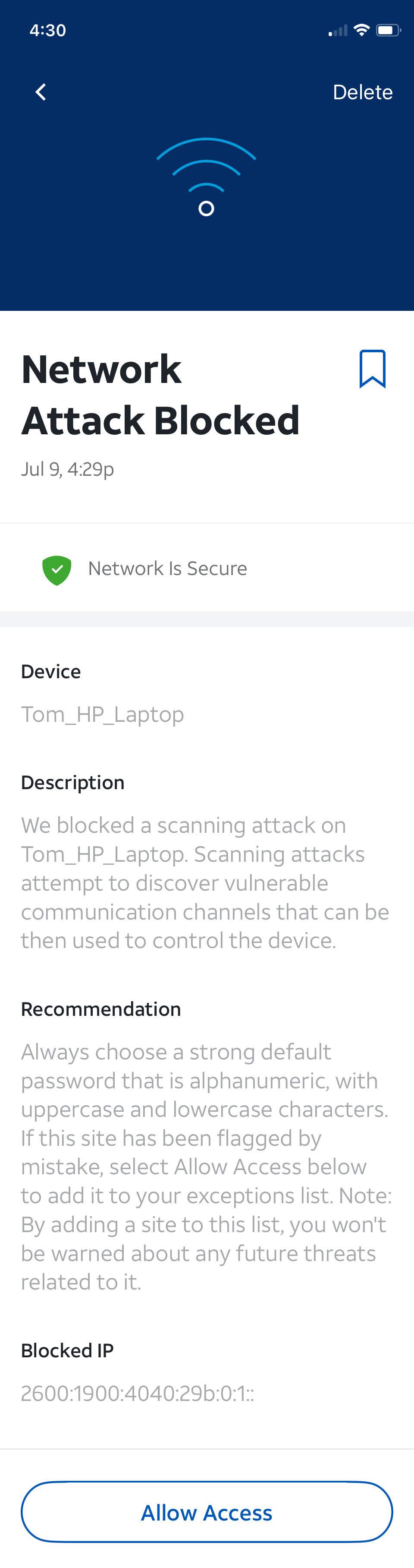The width and height of the screenshot is (414, 1568).
Task: Tap the back chevron arrow
Action: [41, 92]
